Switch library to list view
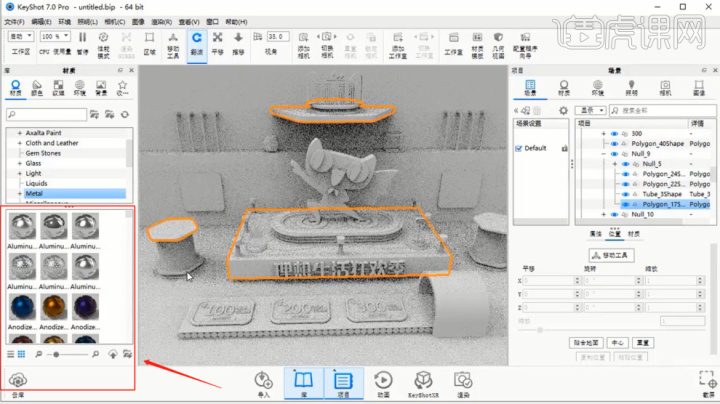 [x=11, y=354]
